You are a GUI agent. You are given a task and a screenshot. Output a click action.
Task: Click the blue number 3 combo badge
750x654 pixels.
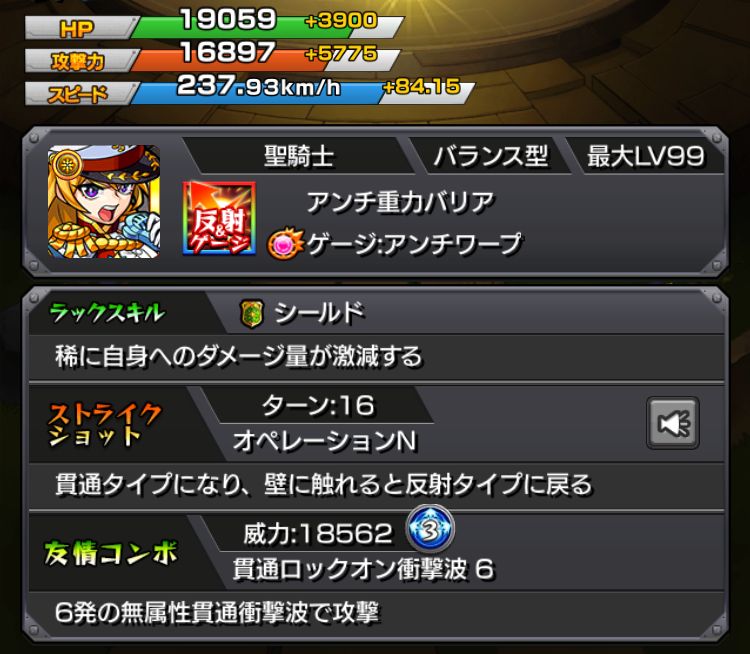[x=430, y=530]
